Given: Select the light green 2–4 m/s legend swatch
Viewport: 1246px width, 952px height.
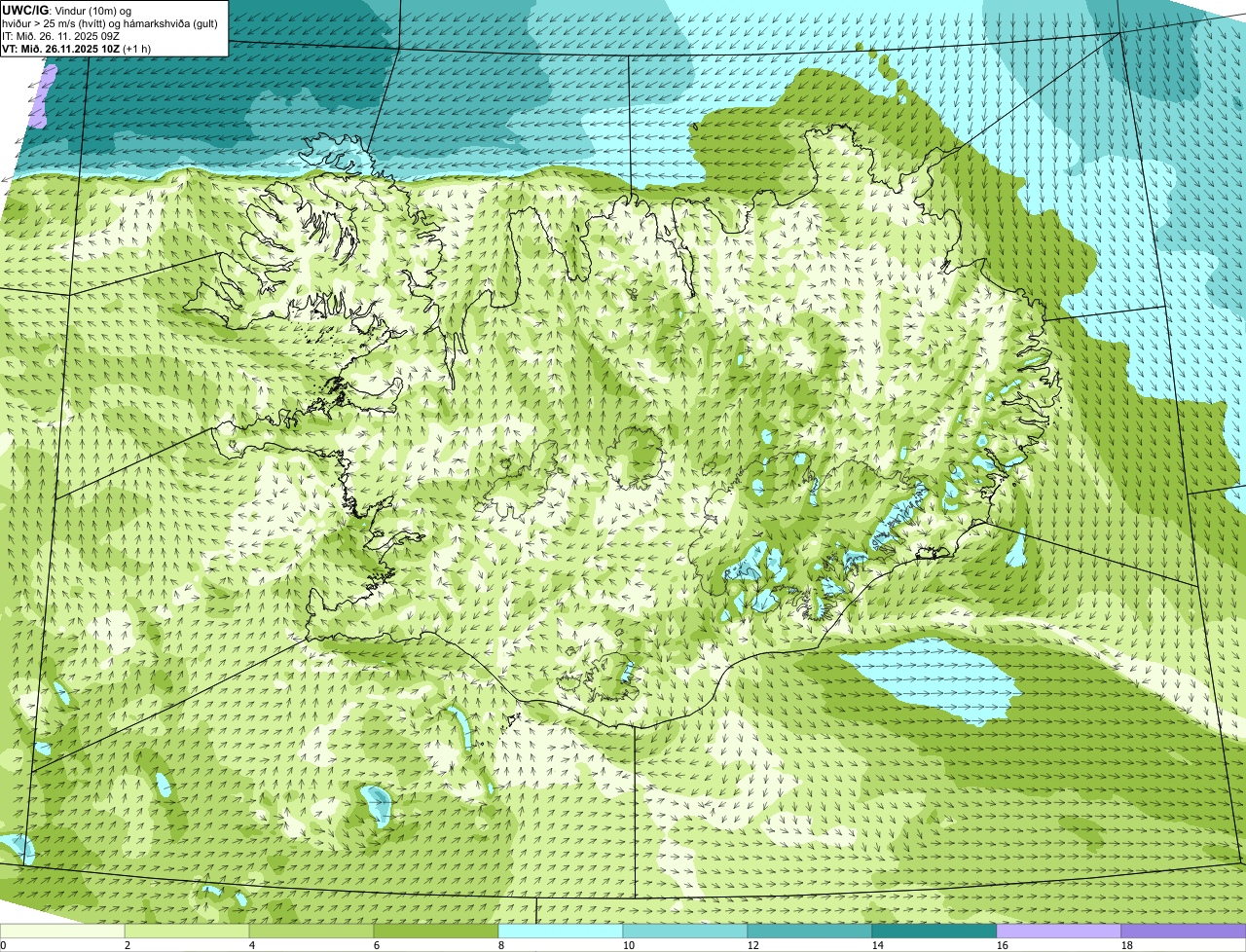Looking at the screenshot, I should (x=187, y=932).
